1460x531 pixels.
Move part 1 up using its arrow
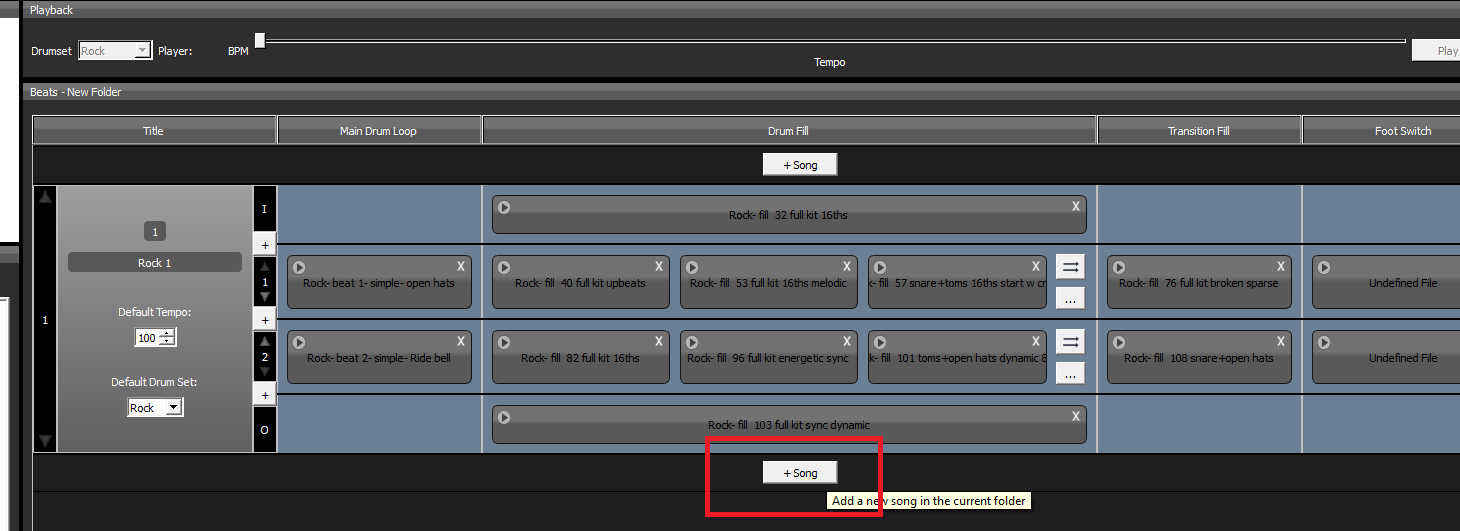pos(265,267)
